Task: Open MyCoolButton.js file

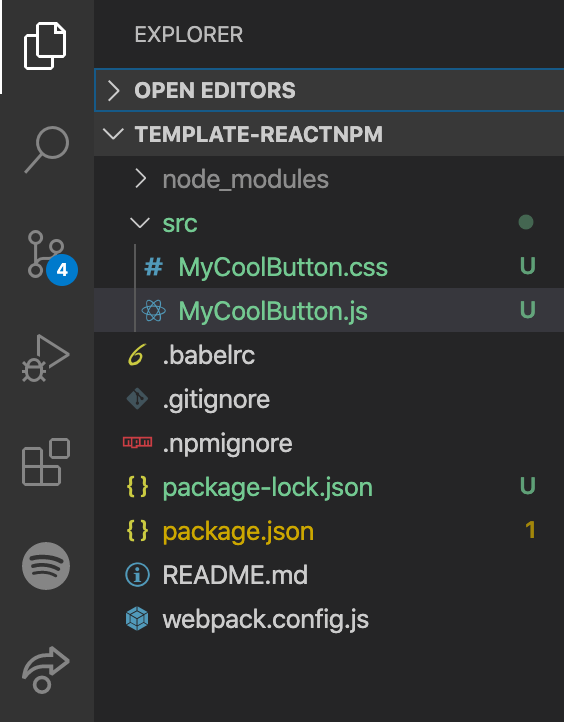Action: click(273, 311)
